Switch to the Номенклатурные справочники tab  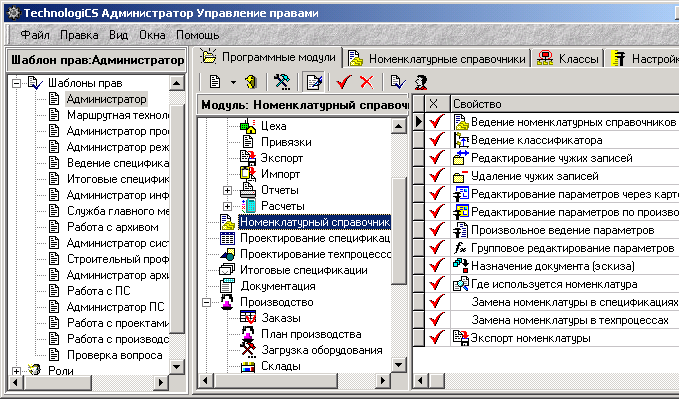pyautogui.click(x=438, y=58)
